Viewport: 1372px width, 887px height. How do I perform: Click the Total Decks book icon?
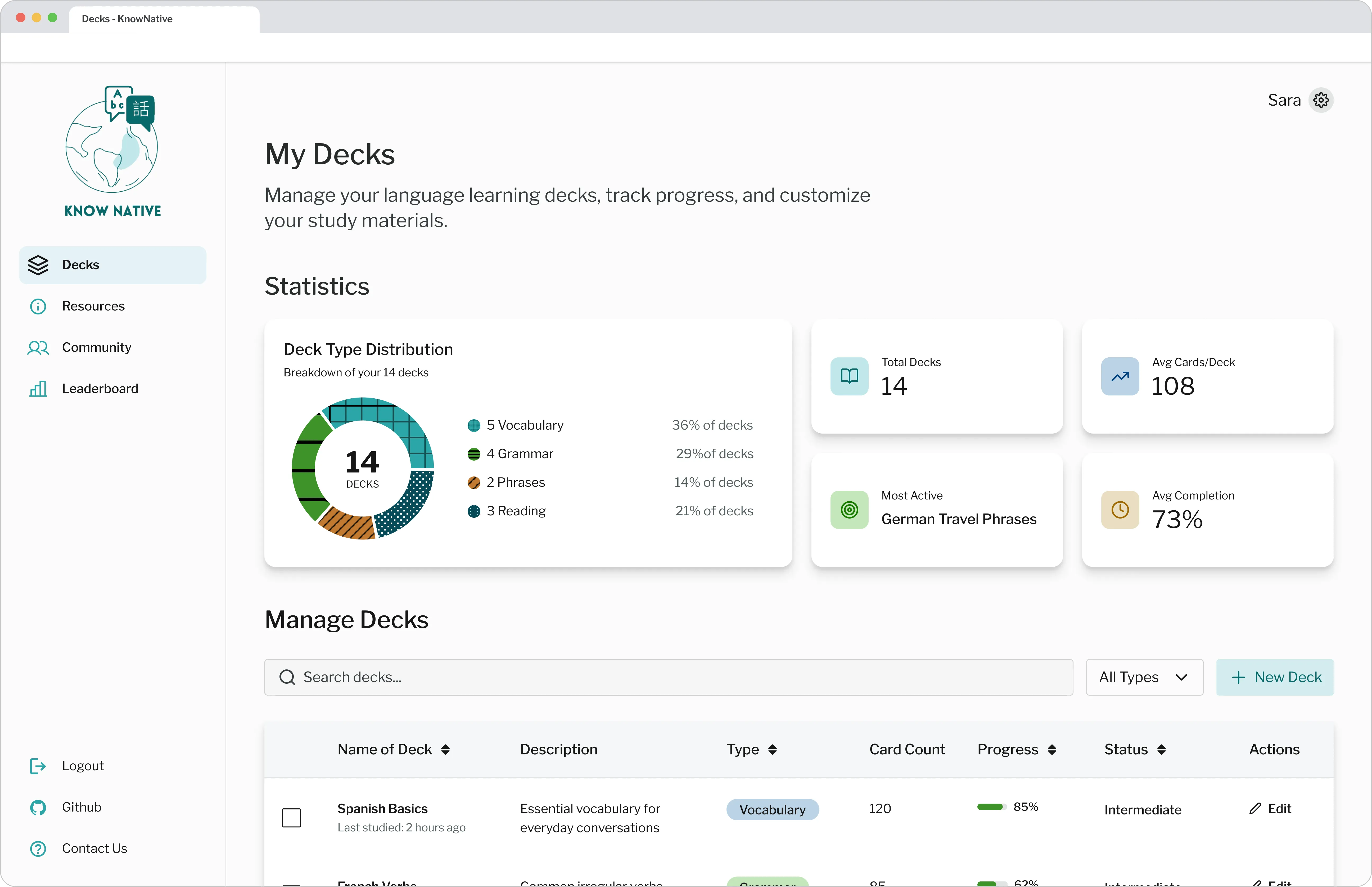coord(849,376)
